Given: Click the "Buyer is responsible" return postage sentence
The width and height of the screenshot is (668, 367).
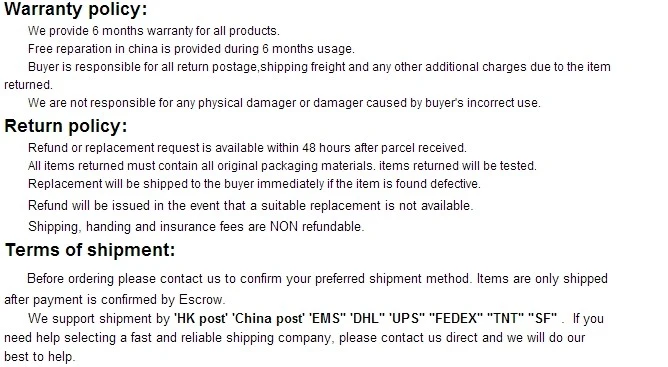Looking at the screenshot, I should tap(307, 75).
